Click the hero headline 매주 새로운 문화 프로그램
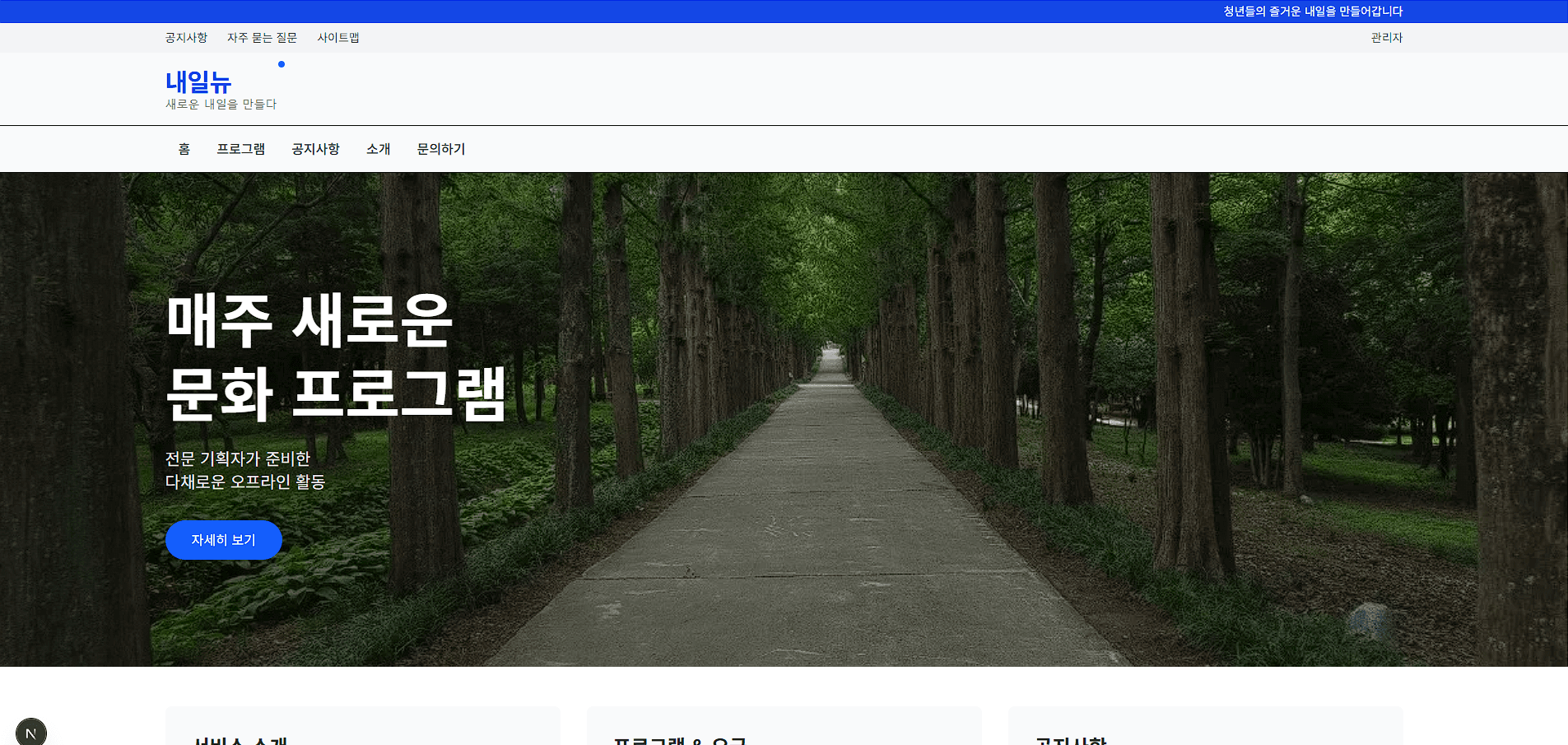Viewport: 1568px width, 745px height. coord(336,360)
